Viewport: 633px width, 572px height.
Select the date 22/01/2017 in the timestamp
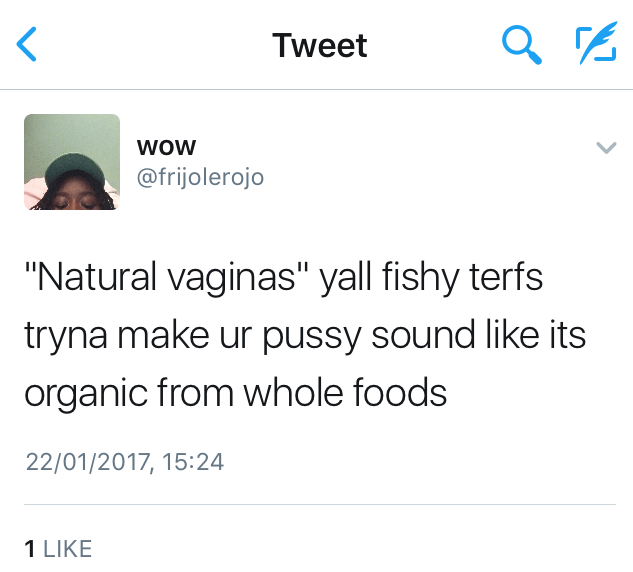[83, 461]
